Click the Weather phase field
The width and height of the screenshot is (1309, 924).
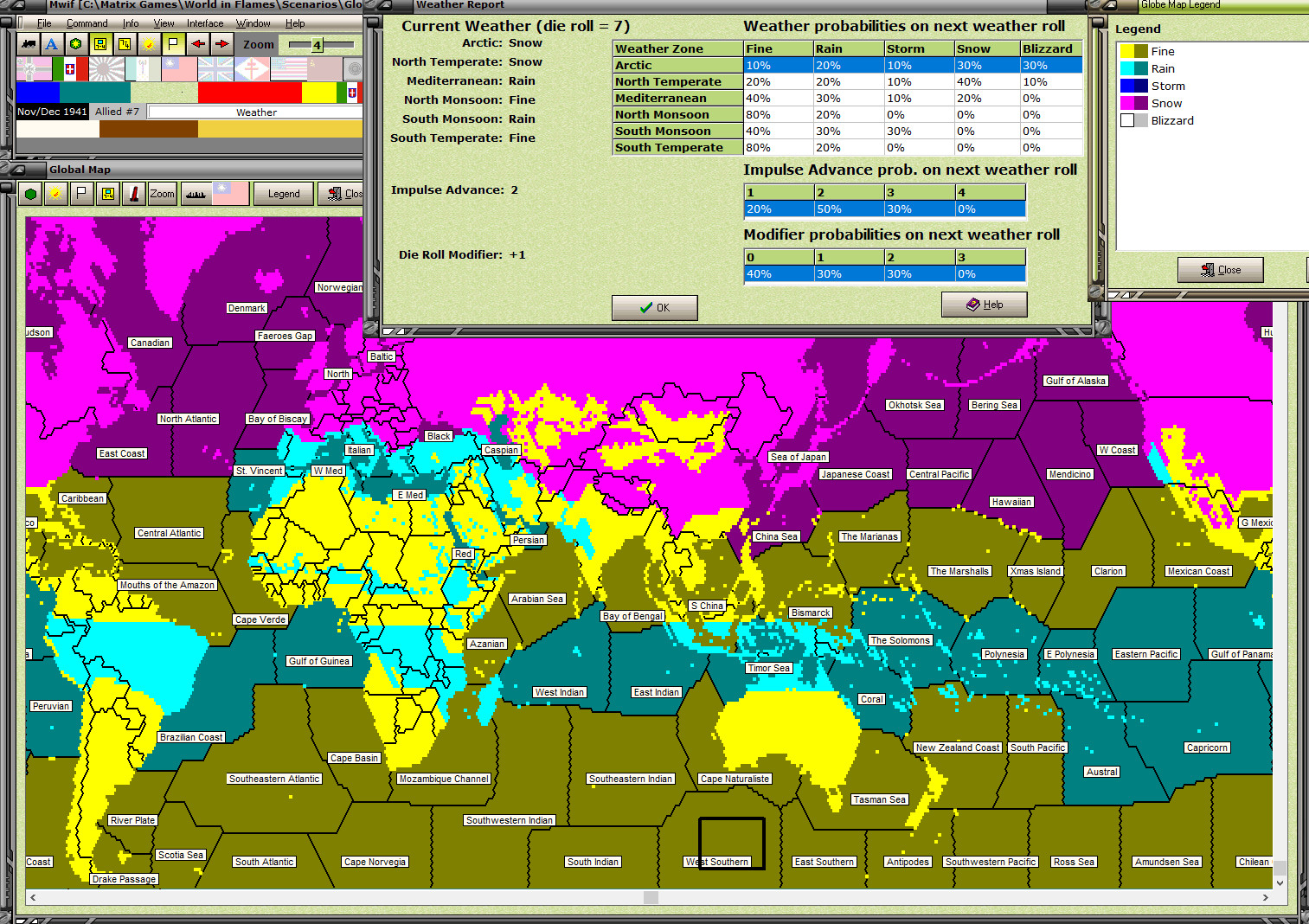point(256,112)
